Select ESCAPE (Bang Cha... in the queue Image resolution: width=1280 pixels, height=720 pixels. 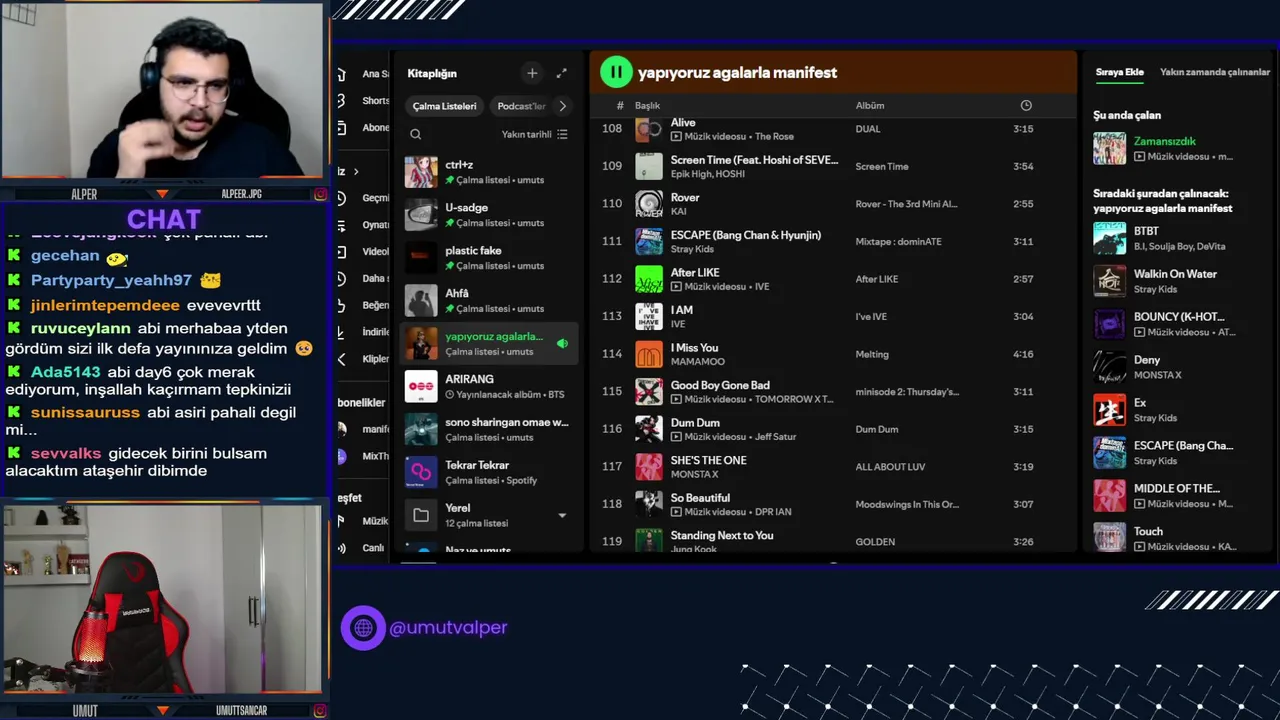click(x=1183, y=445)
